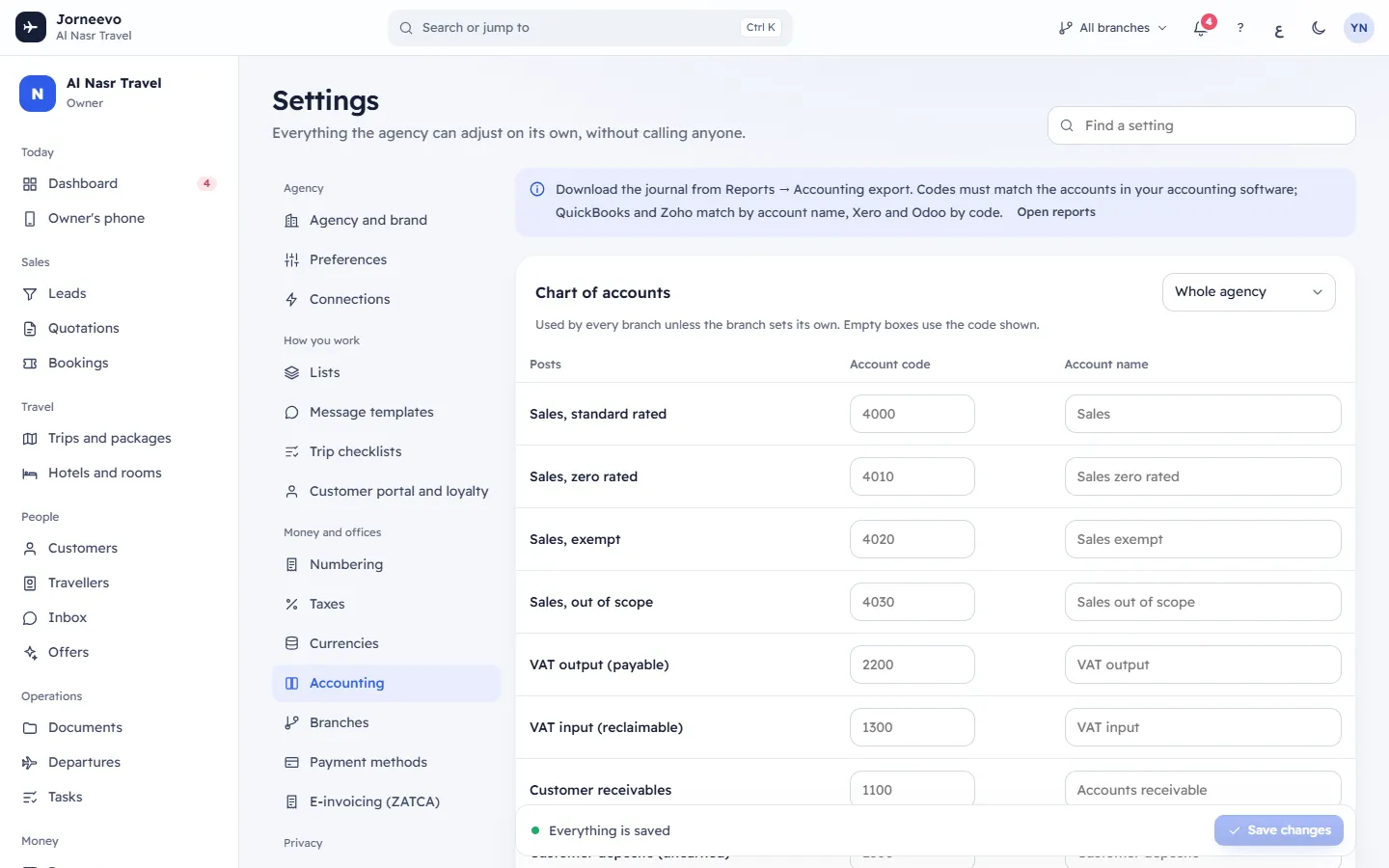Click the Currencies database icon
Viewport: 1389px width, 868px height.
pos(291,643)
